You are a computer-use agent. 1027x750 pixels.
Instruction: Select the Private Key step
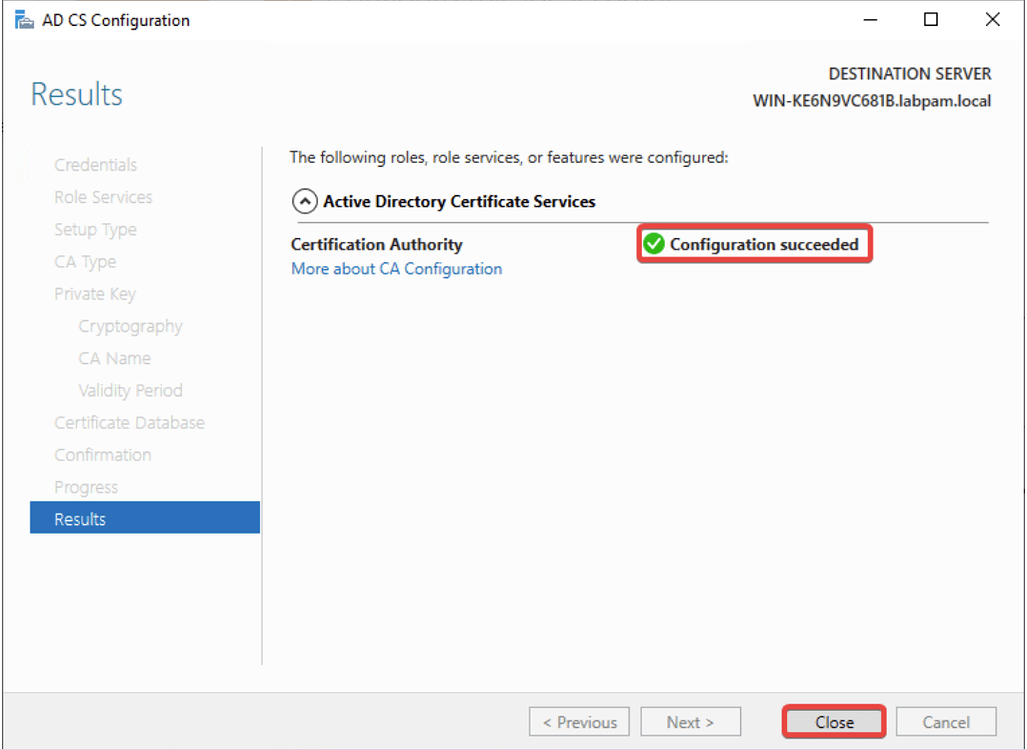[95, 293]
